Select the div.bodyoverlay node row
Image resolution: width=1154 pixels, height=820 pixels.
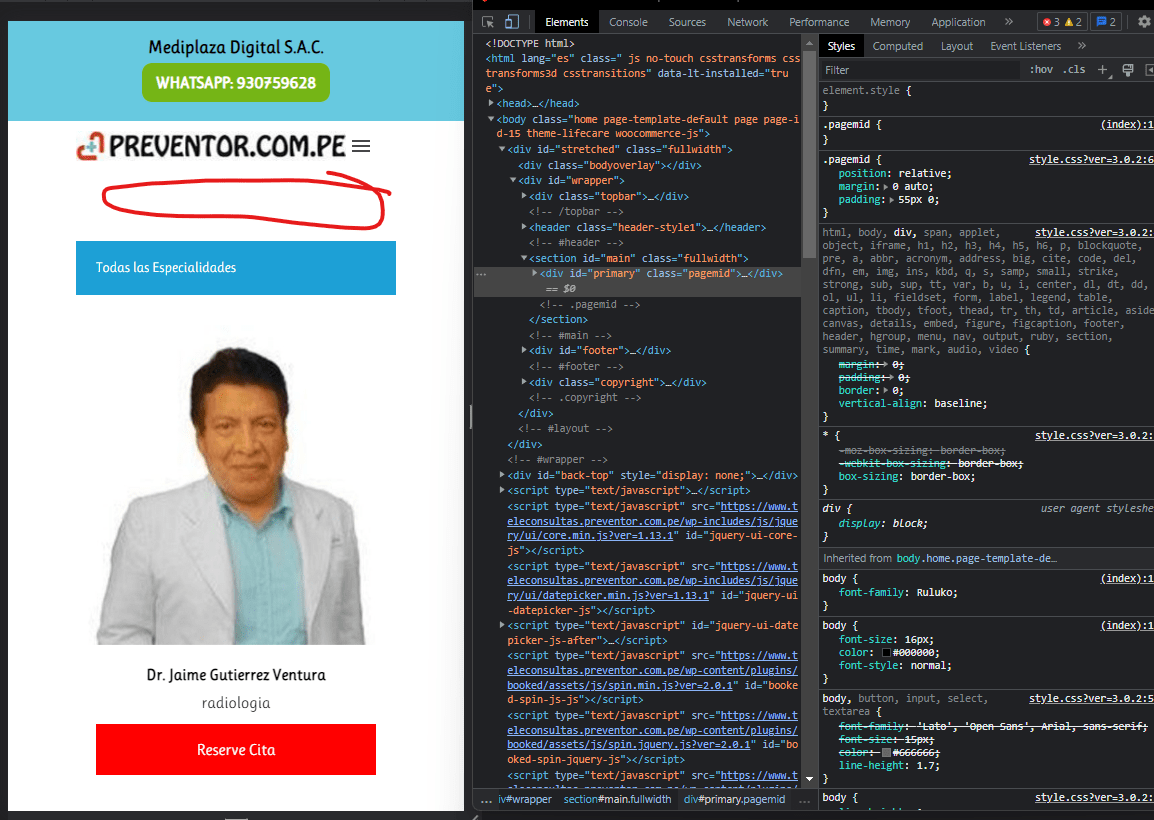tap(609, 166)
